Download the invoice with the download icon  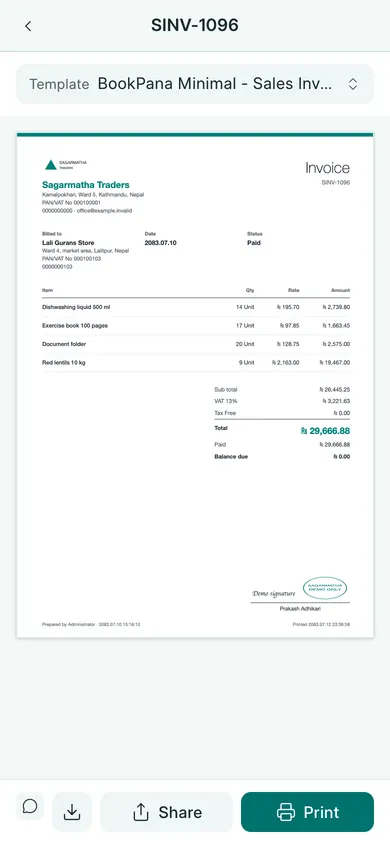coord(72,812)
